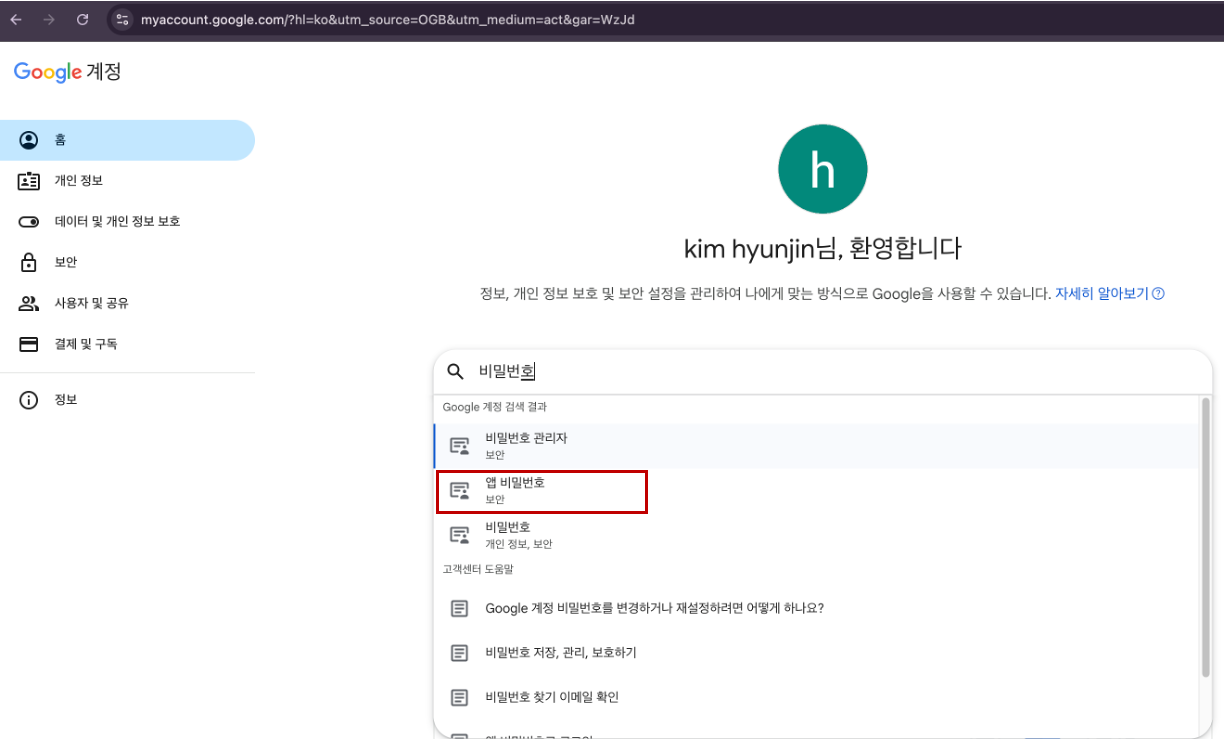Click the address bar URL field
This screenshot has width=1224, height=740.
(388, 19)
